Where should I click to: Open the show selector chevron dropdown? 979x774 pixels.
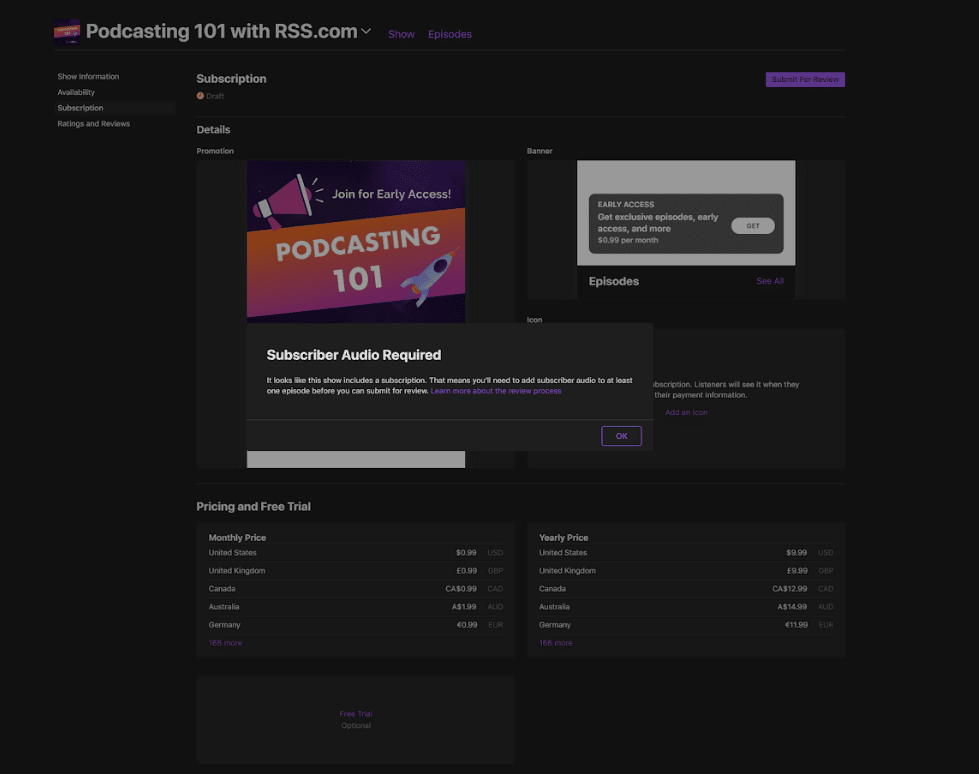[x=367, y=31]
